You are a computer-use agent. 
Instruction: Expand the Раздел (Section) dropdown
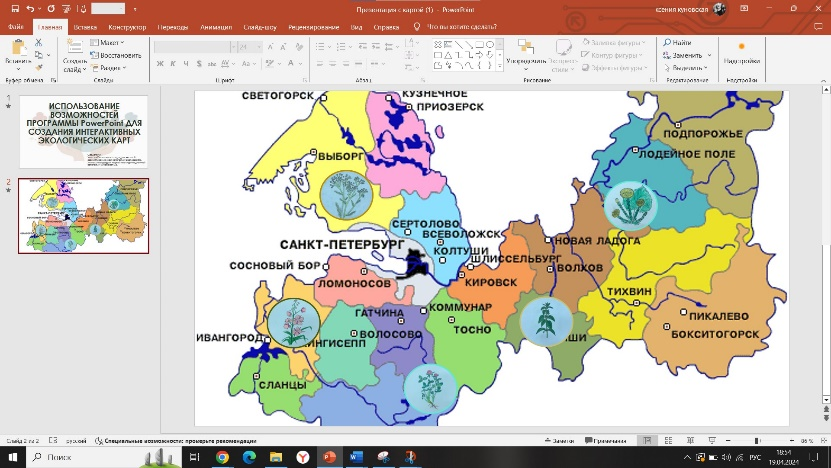point(110,68)
